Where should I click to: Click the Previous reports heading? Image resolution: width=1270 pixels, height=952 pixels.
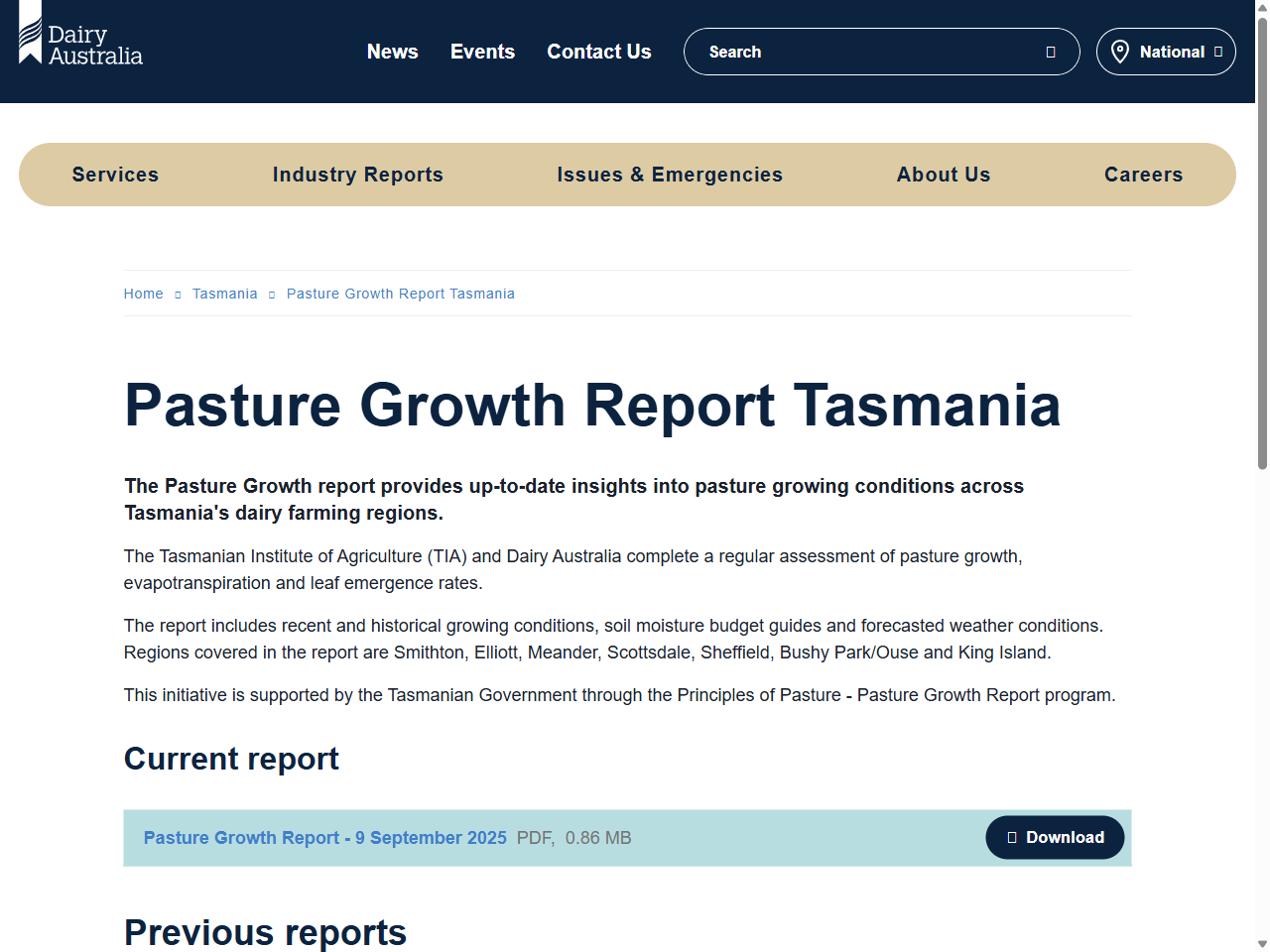(x=265, y=933)
